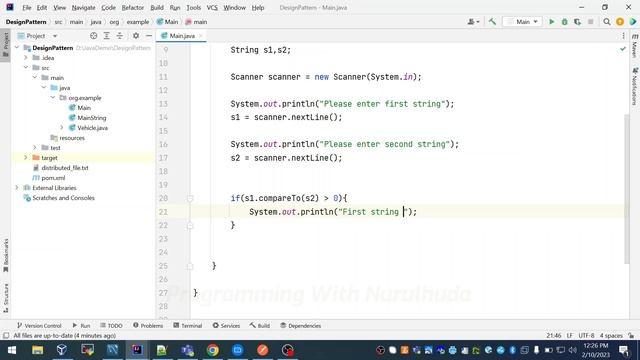Open IDE updates notification icon
640x360 pixels.
click(620, 22)
